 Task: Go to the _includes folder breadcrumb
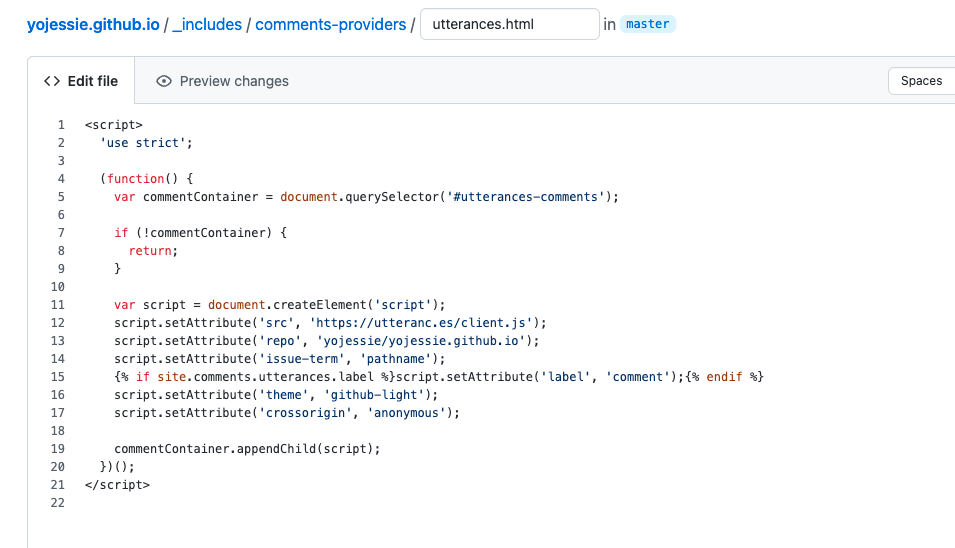click(207, 24)
